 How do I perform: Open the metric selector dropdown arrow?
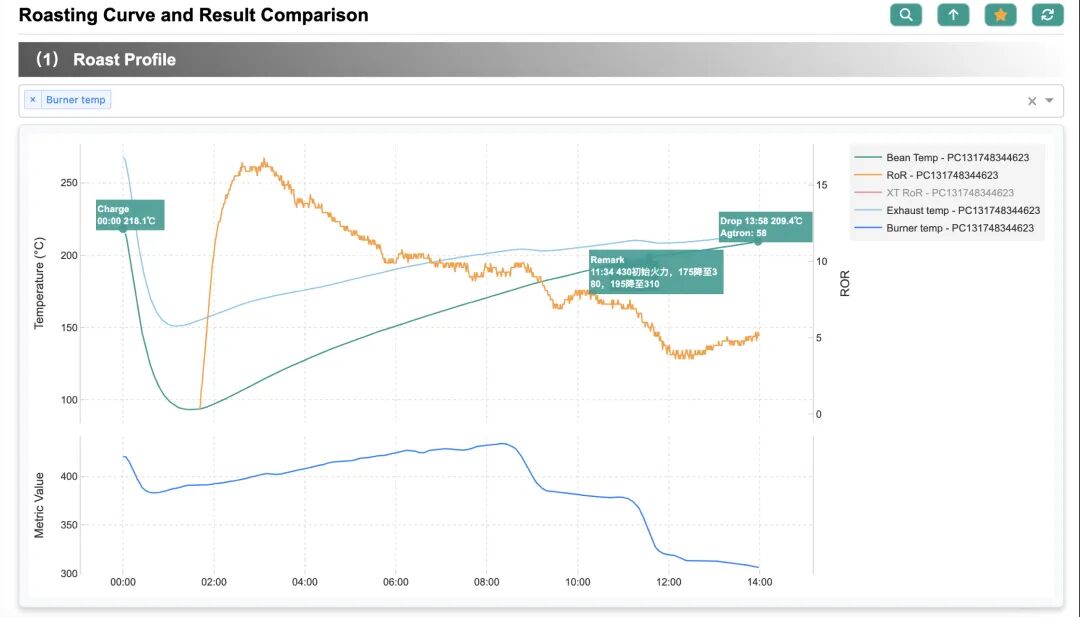pos(1049,101)
